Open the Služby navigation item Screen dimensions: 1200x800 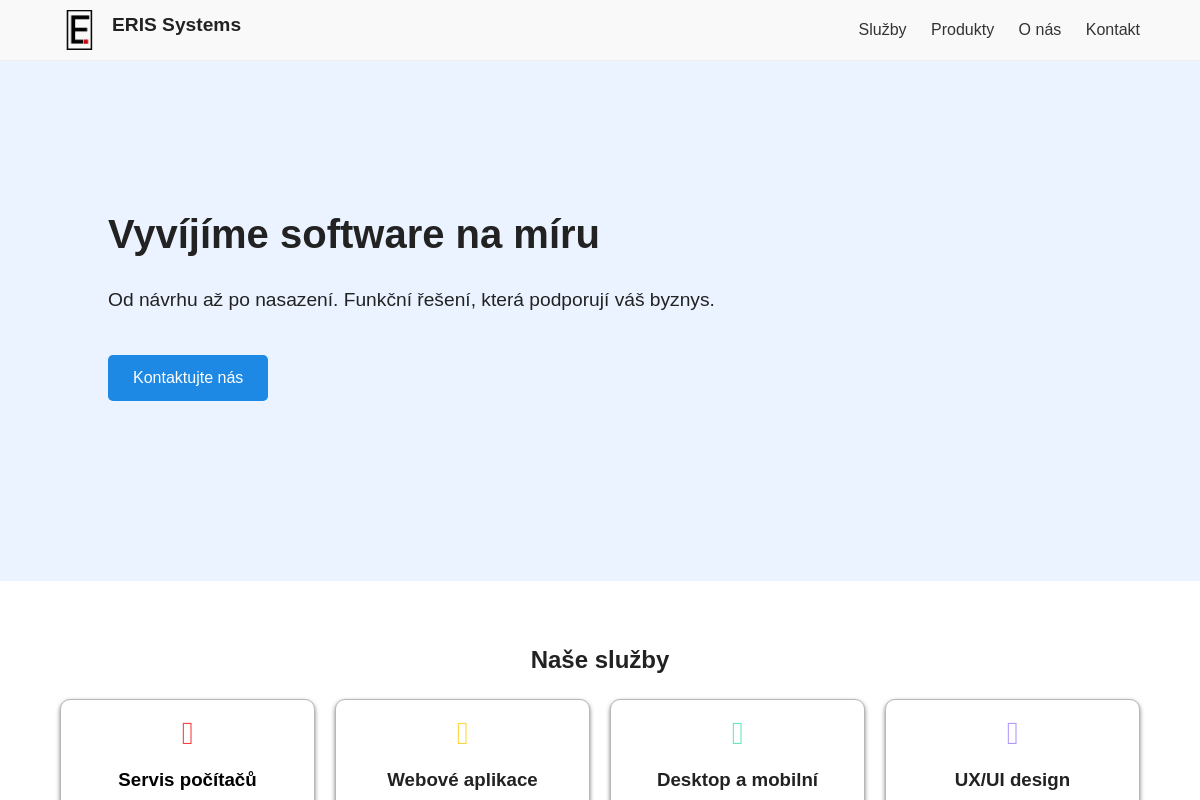tap(882, 30)
